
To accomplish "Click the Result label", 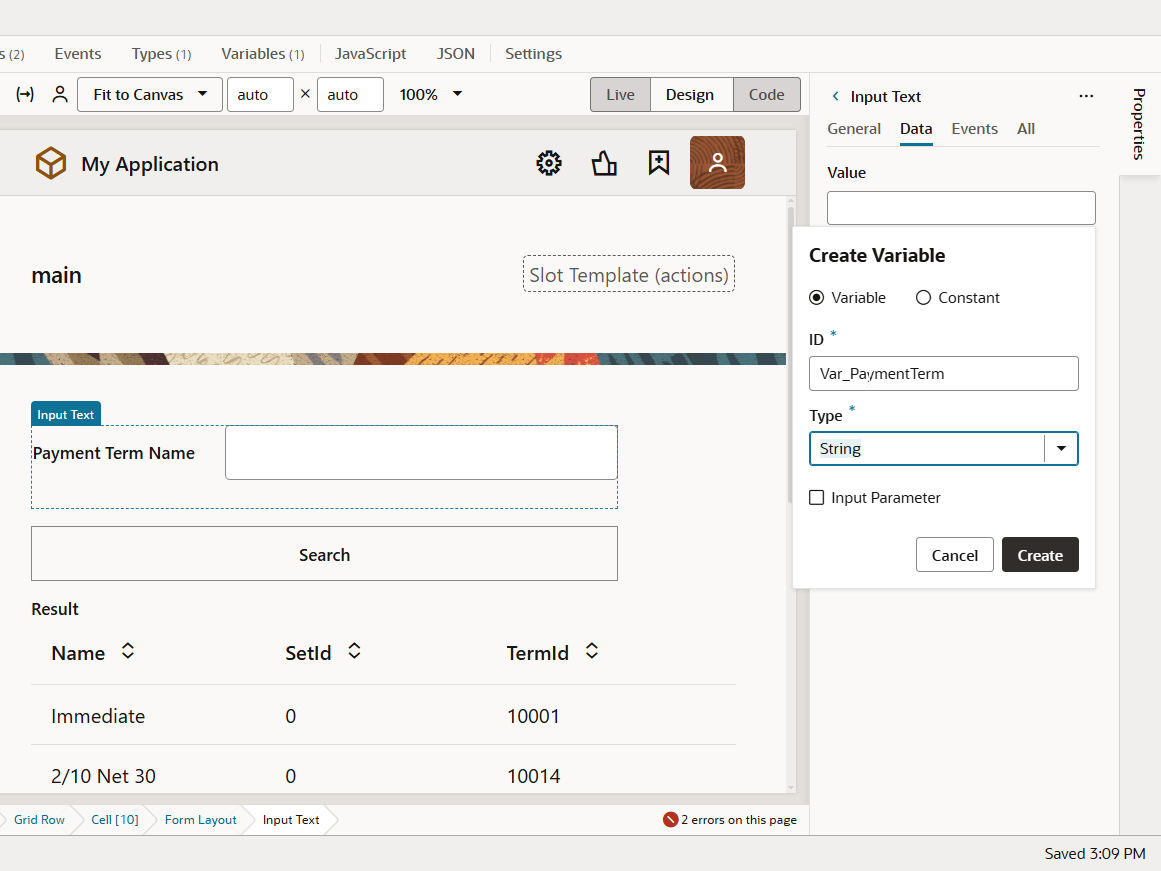I will pos(55,609).
